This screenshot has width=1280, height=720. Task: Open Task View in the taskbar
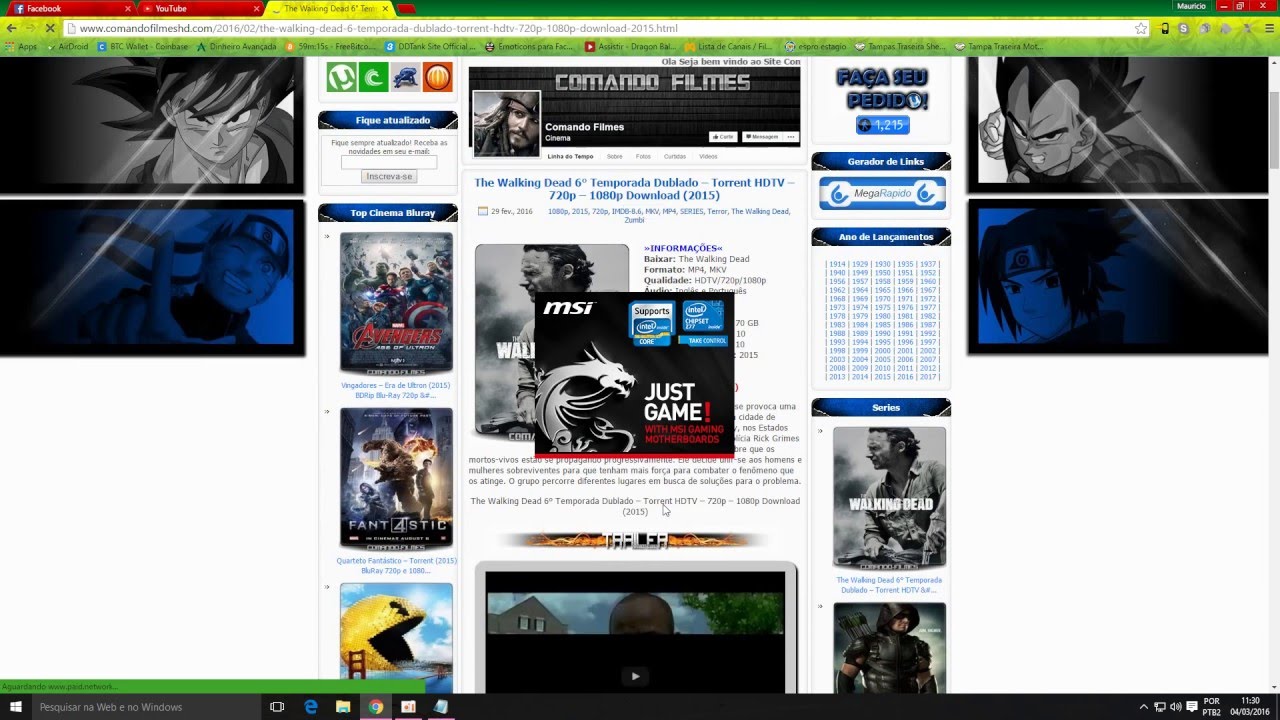277,707
